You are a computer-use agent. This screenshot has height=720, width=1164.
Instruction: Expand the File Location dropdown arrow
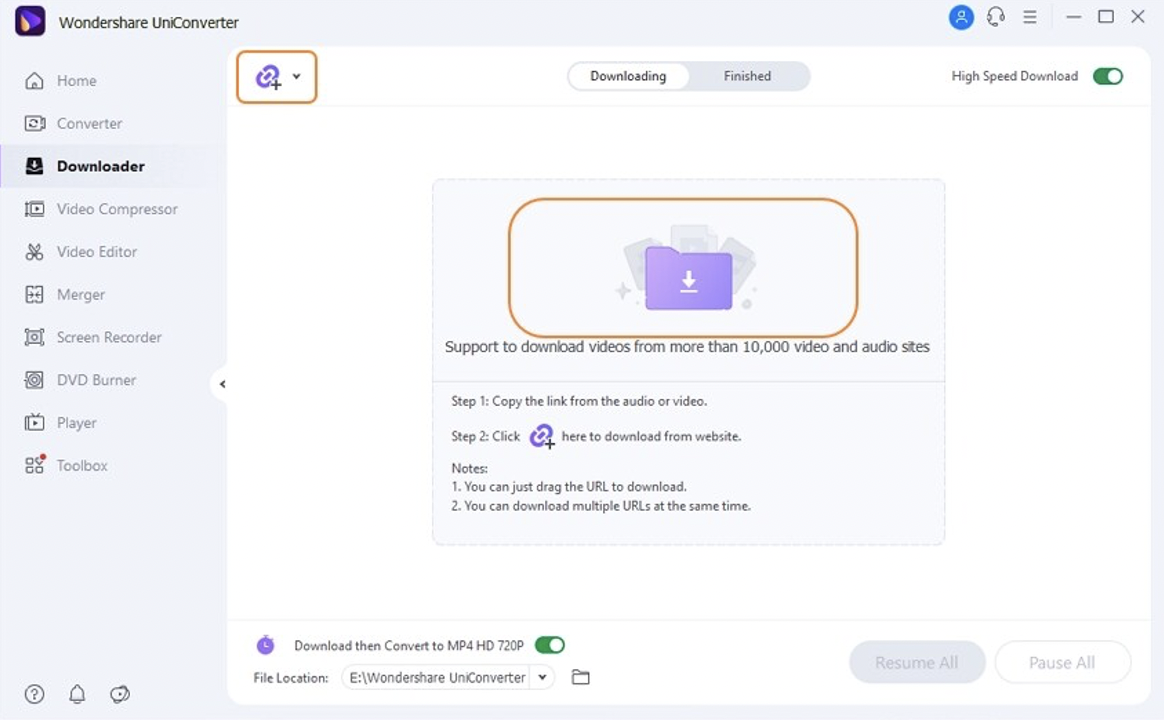point(542,677)
